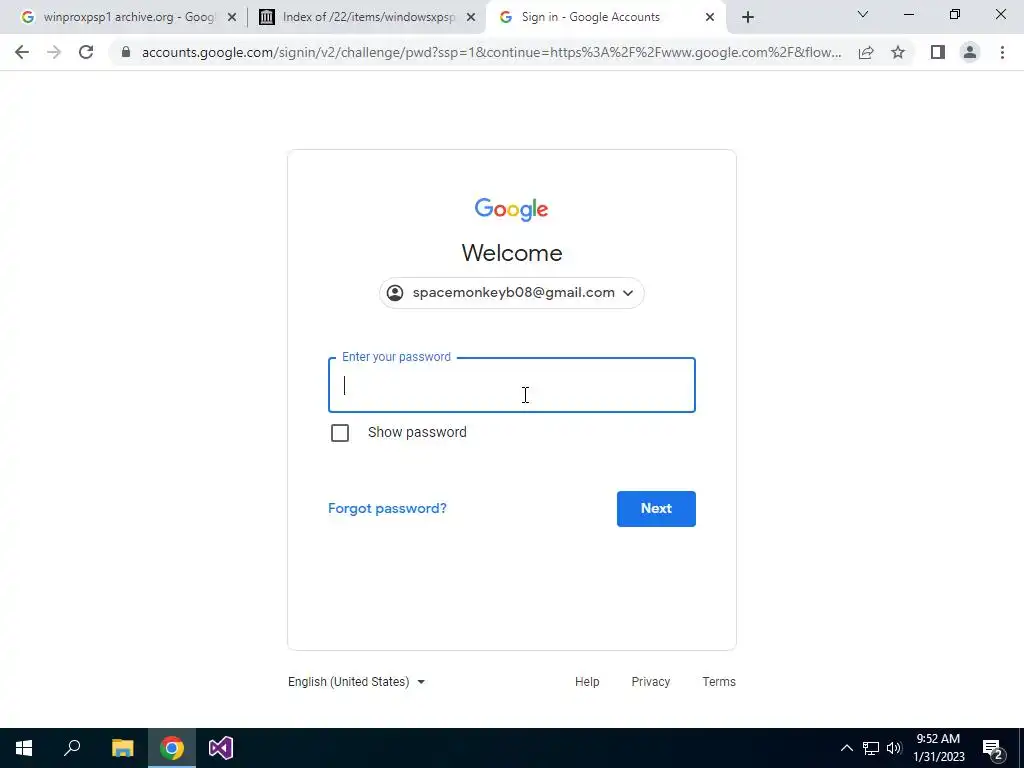Open the Chrome profile avatar icon

pyautogui.click(x=970, y=52)
